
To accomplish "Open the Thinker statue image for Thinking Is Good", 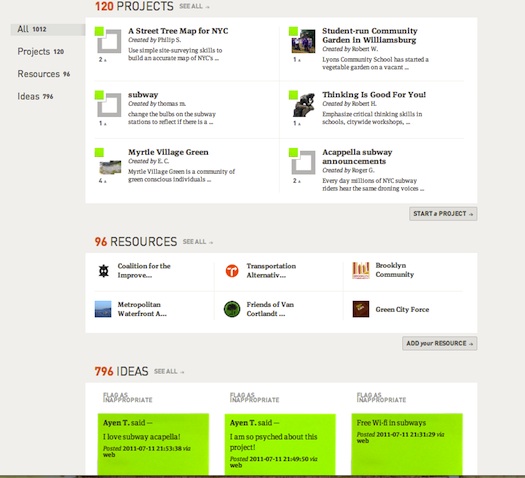I will pyautogui.click(x=304, y=105).
